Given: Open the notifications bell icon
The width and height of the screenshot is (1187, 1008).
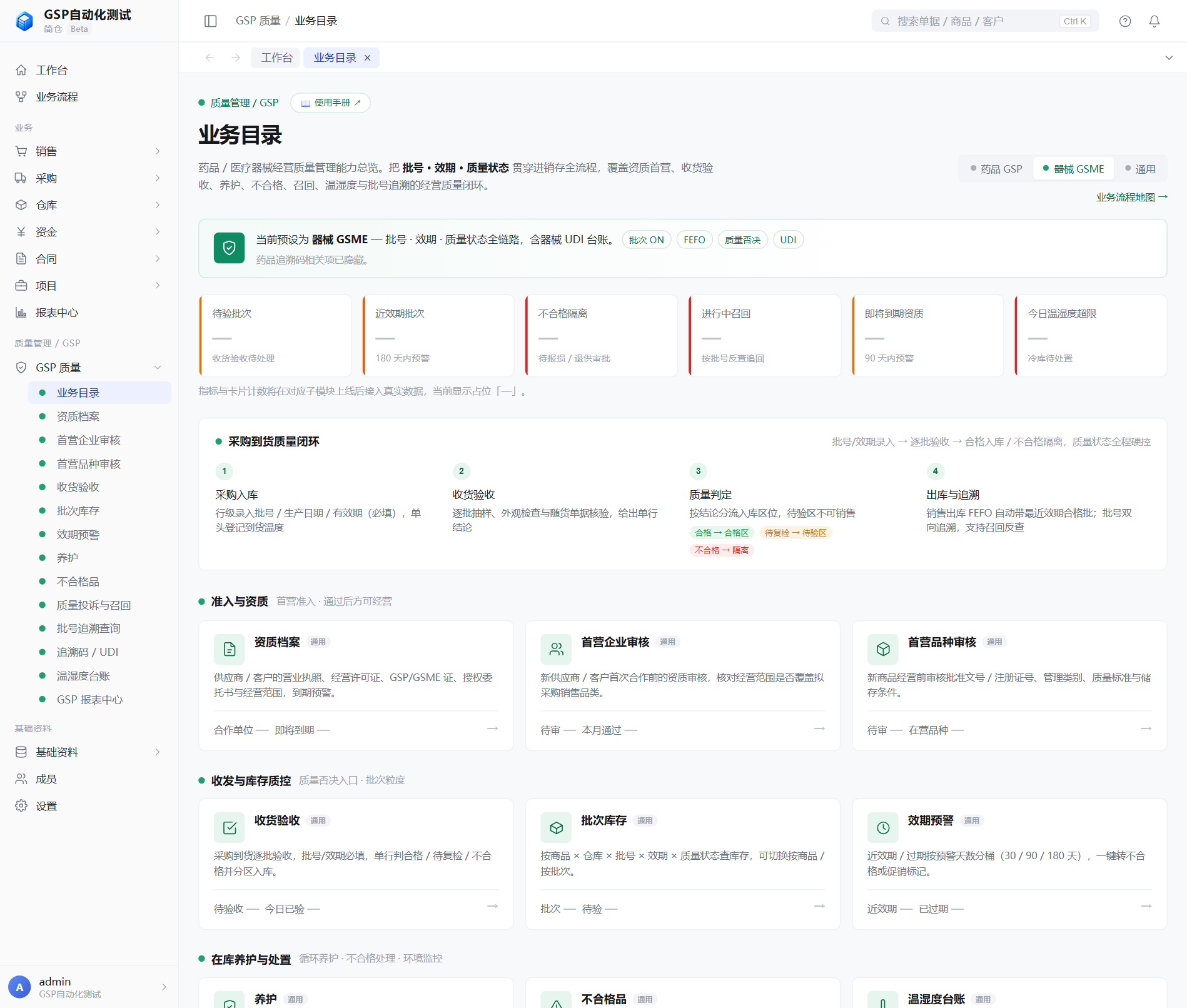Looking at the screenshot, I should (x=1154, y=21).
